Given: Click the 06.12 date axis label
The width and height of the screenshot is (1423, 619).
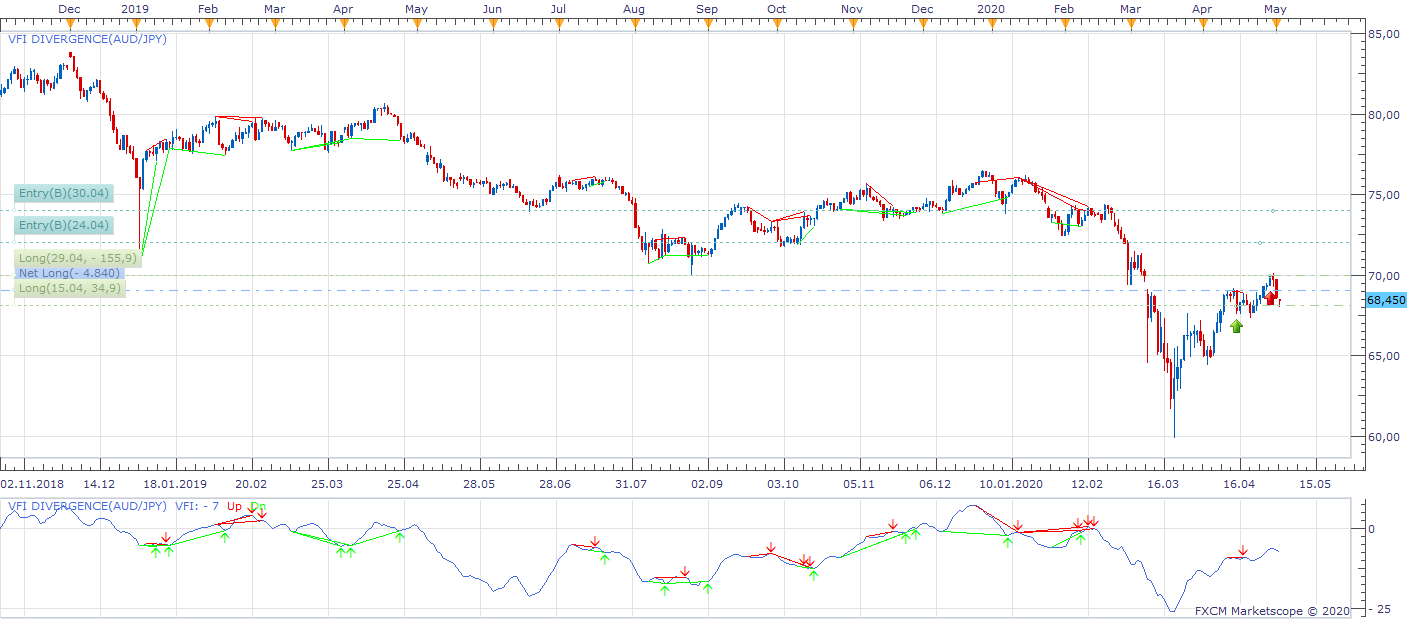Looking at the screenshot, I should [935, 484].
